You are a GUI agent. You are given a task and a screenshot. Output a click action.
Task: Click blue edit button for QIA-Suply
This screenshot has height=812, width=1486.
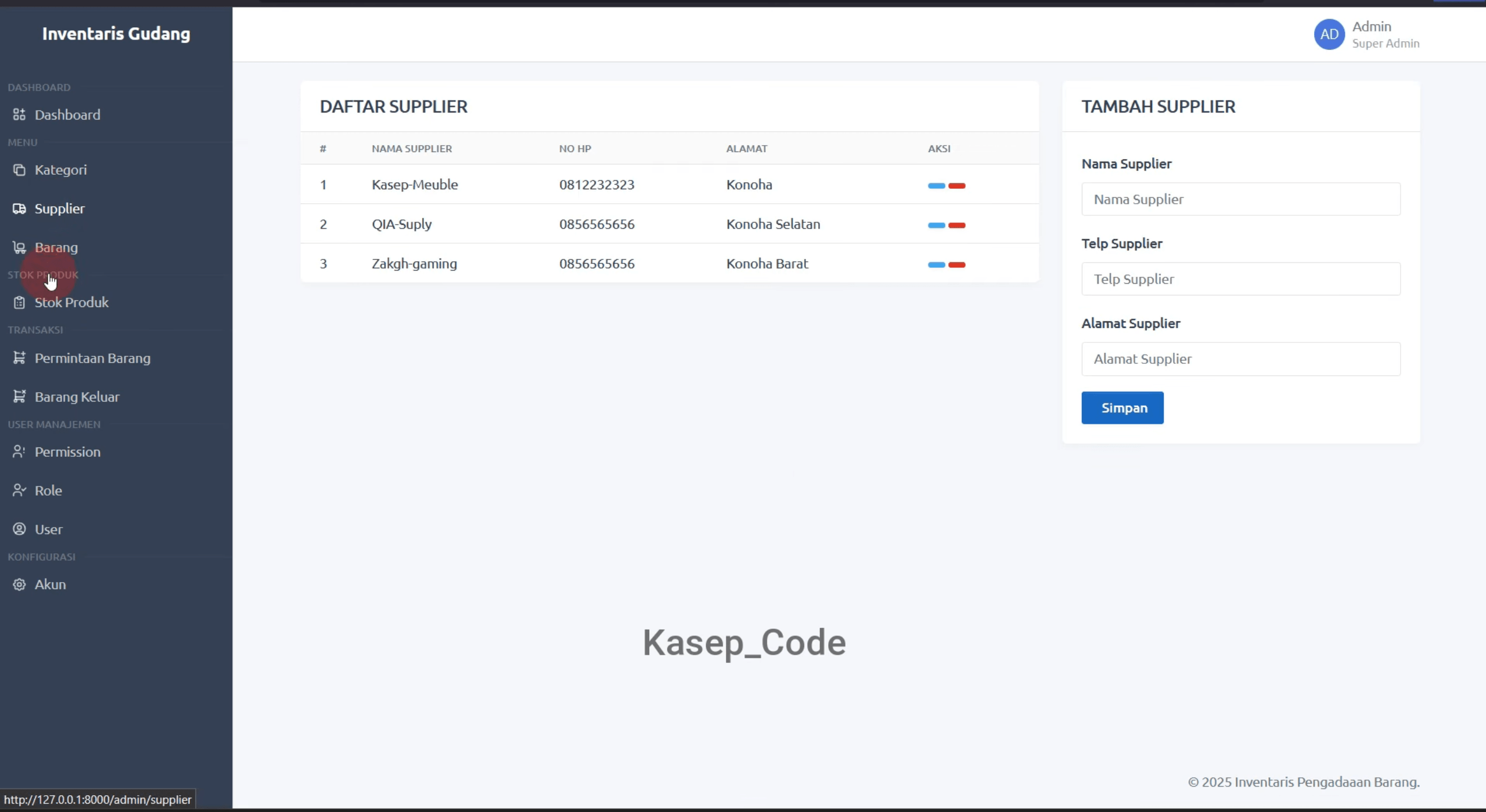pos(936,225)
